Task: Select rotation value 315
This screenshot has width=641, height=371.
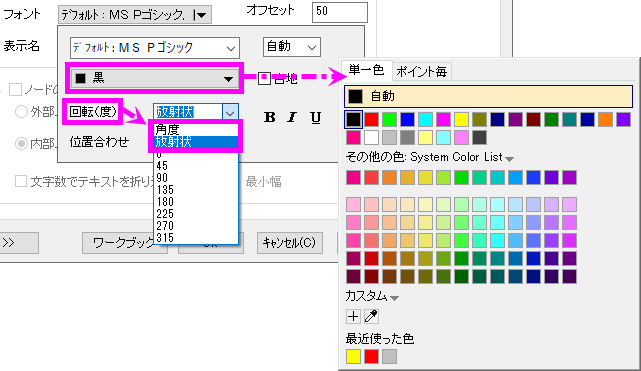Action: tap(195, 237)
